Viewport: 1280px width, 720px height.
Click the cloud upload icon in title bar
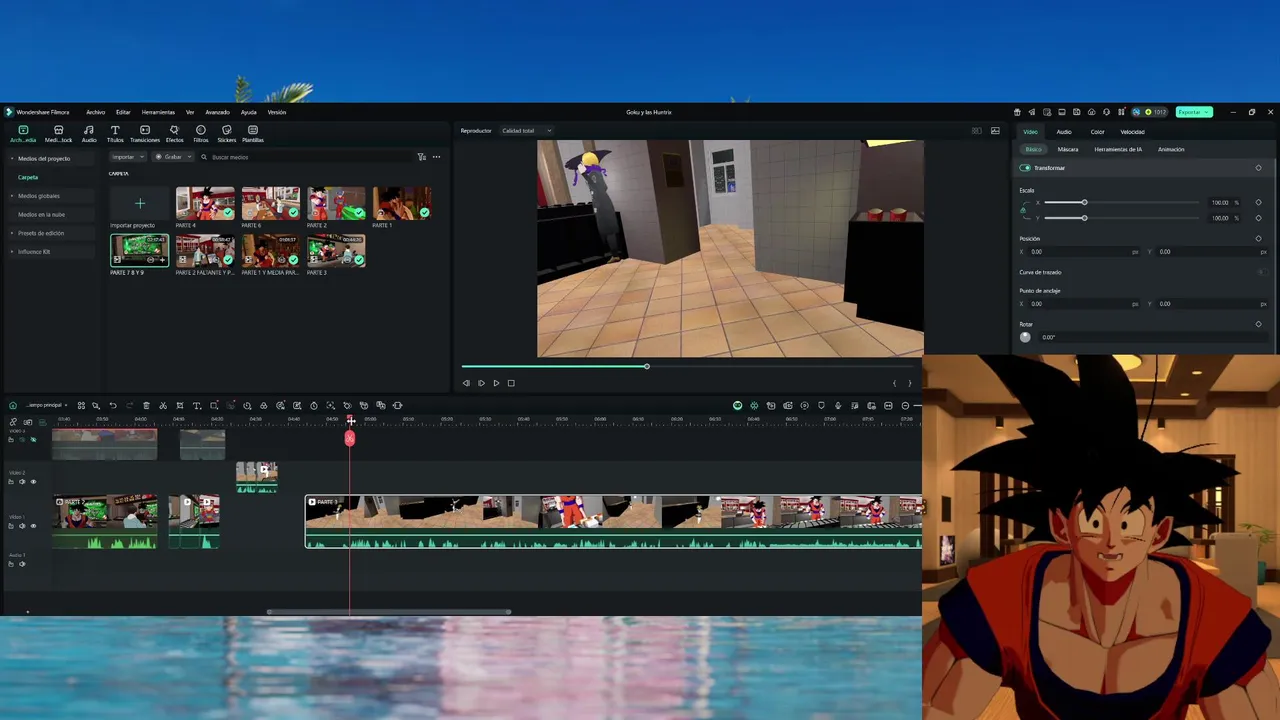pyautogui.click(x=1092, y=112)
